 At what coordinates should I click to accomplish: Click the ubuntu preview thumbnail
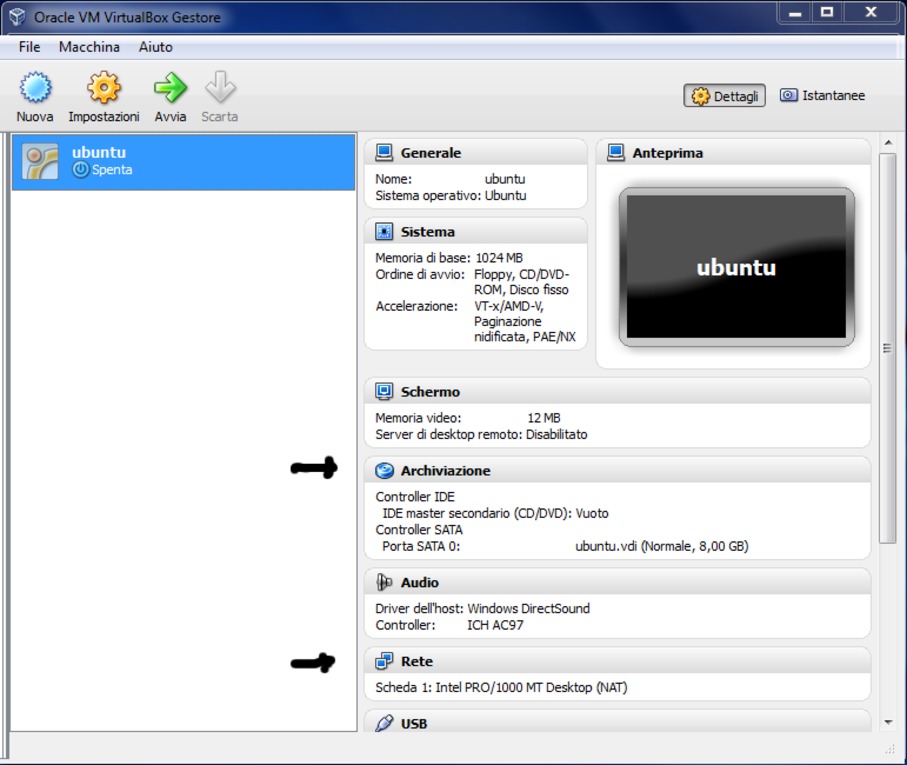[x=736, y=267]
